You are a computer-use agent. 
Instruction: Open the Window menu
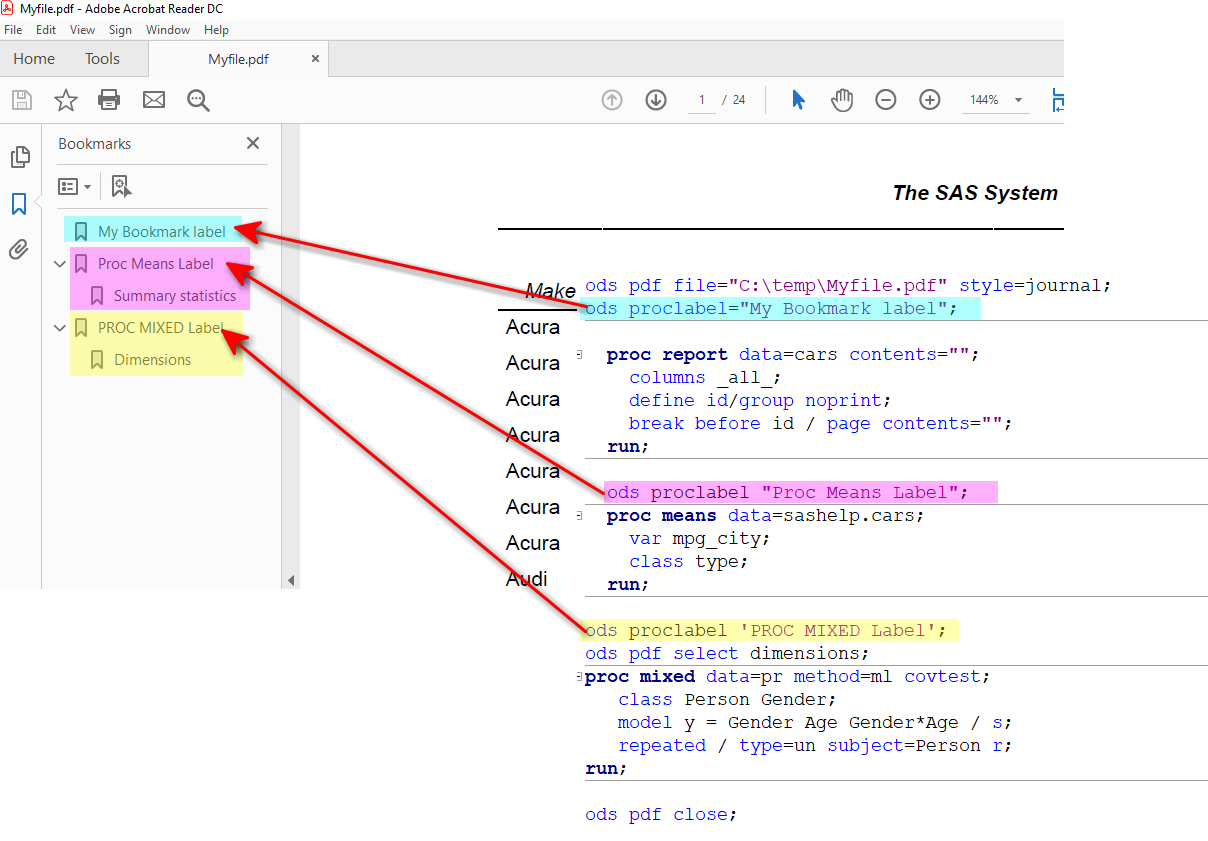pos(167,30)
